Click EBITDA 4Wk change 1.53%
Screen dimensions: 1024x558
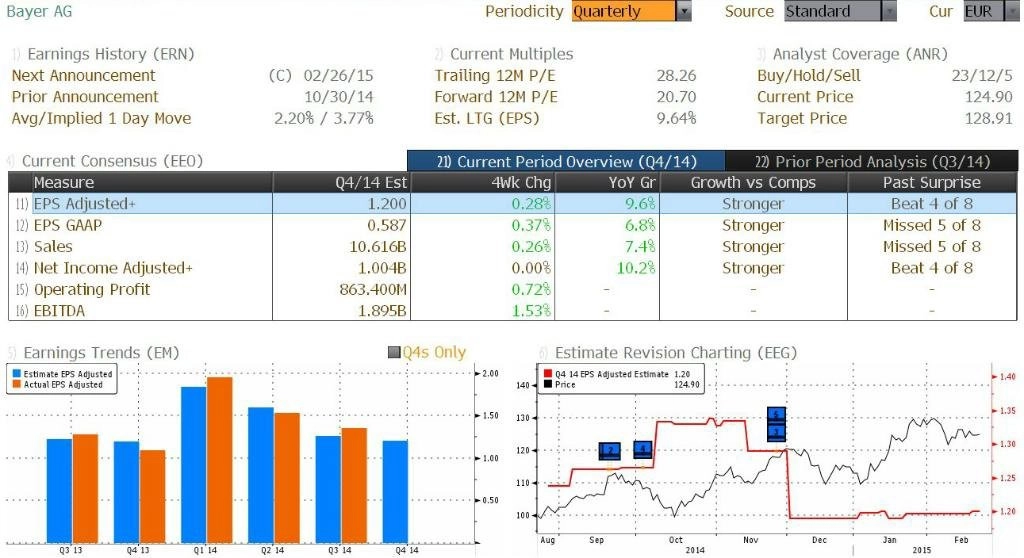tap(531, 311)
